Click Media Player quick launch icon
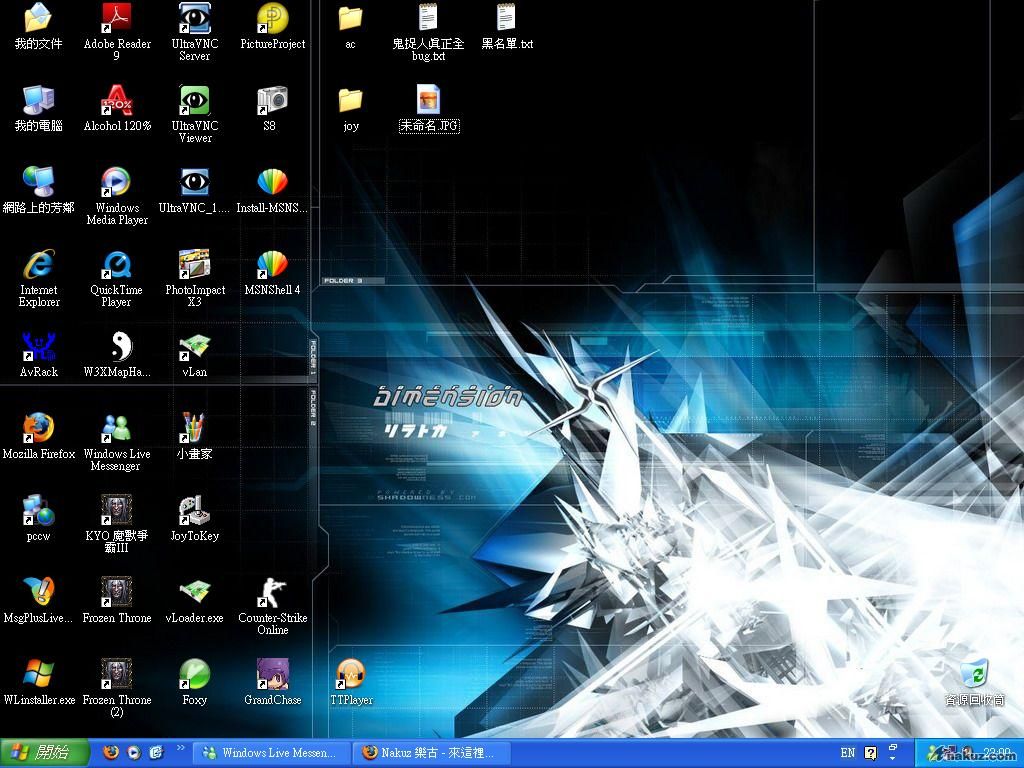This screenshot has height=768, width=1024. point(133,753)
